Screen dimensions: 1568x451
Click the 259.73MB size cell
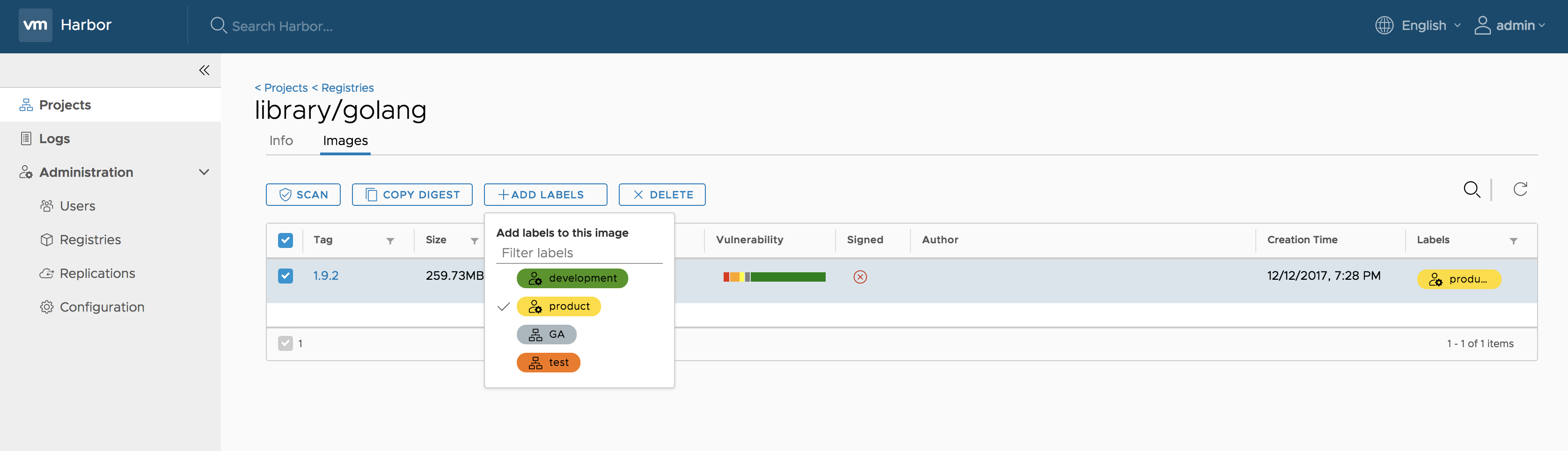(x=454, y=276)
